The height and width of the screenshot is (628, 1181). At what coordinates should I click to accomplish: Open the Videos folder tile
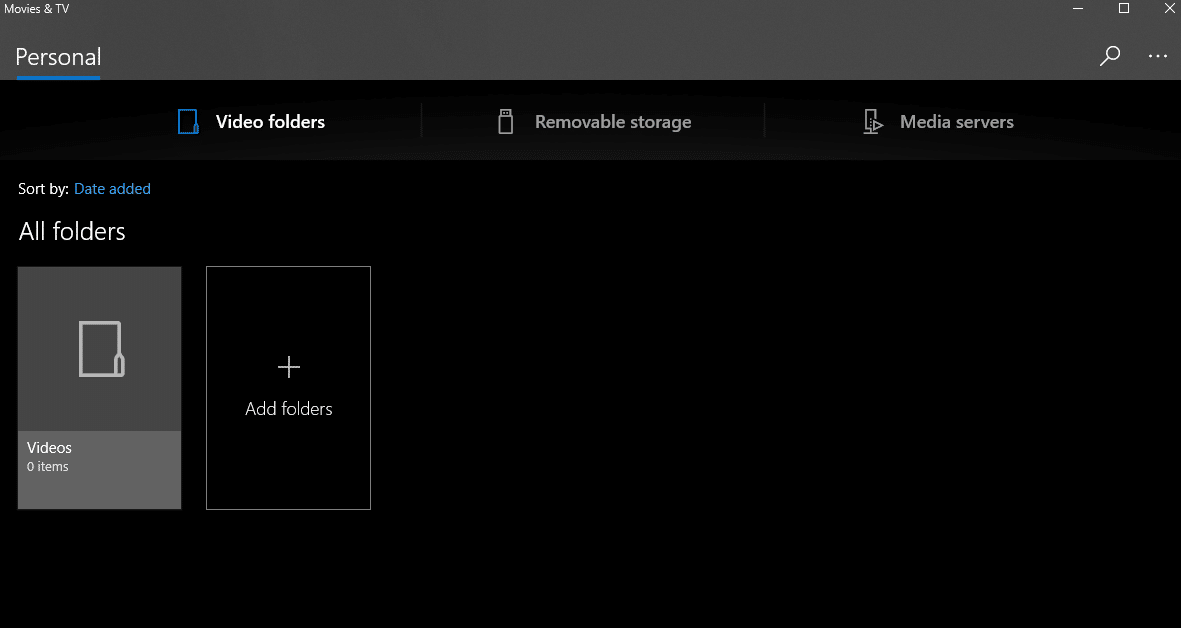click(x=99, y=388)
